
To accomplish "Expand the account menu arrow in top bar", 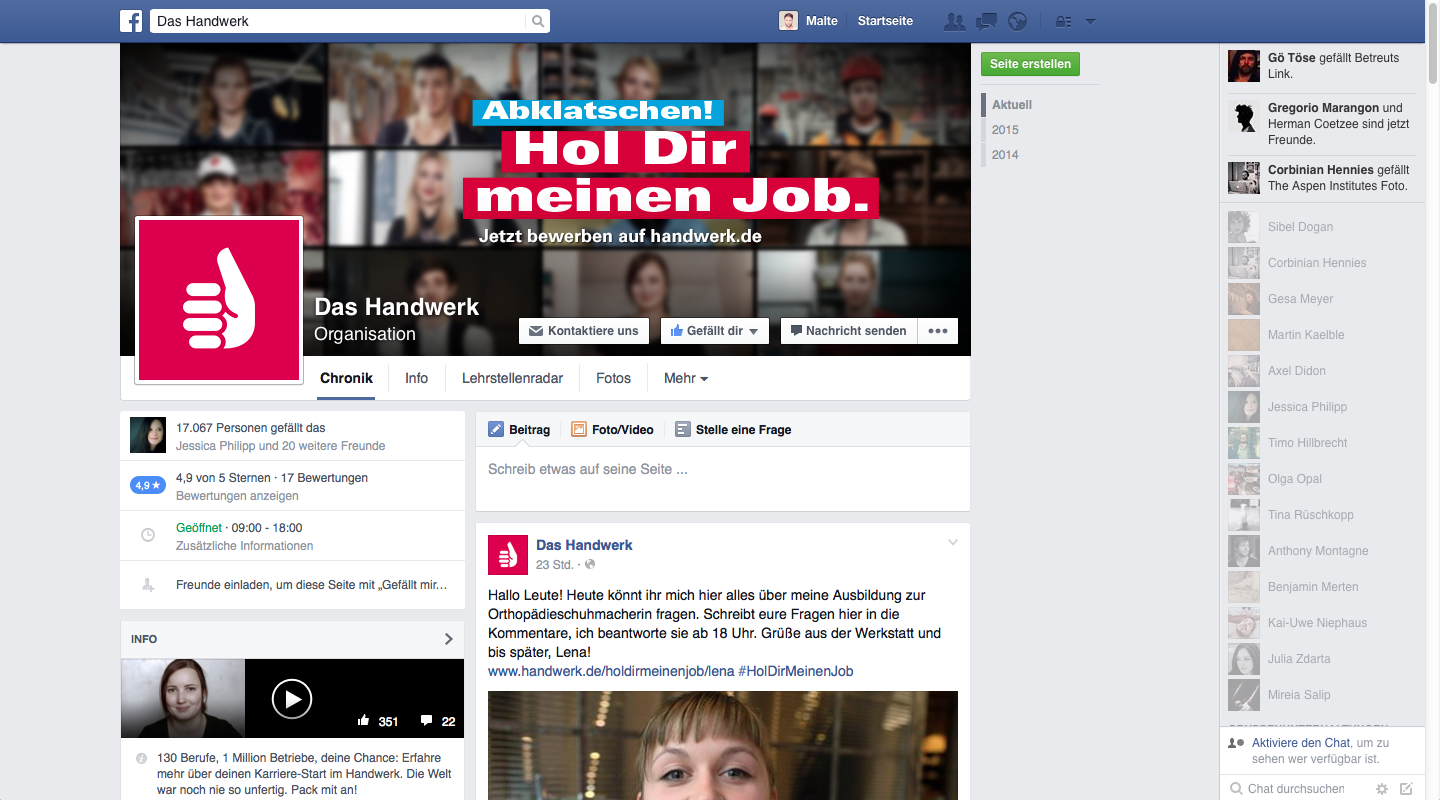I will click(x=1090, y=21).
